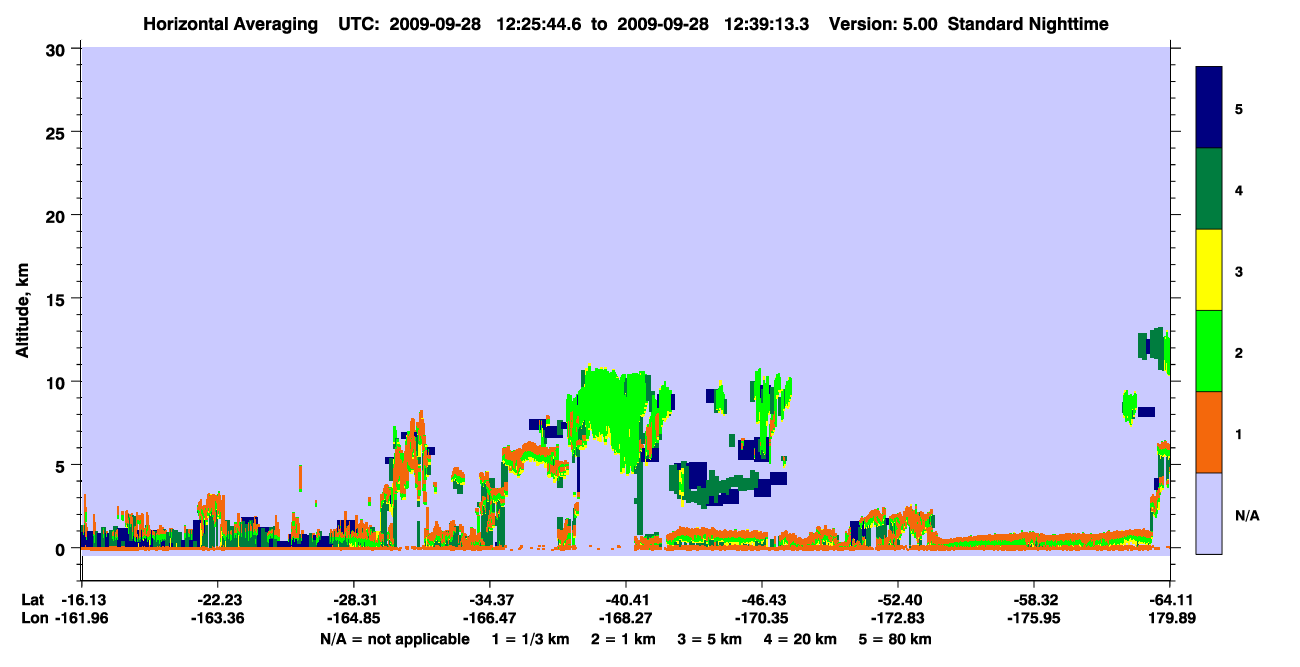
Task: Click the '3 = 5 km' legend note
Action: pos(709,639)
